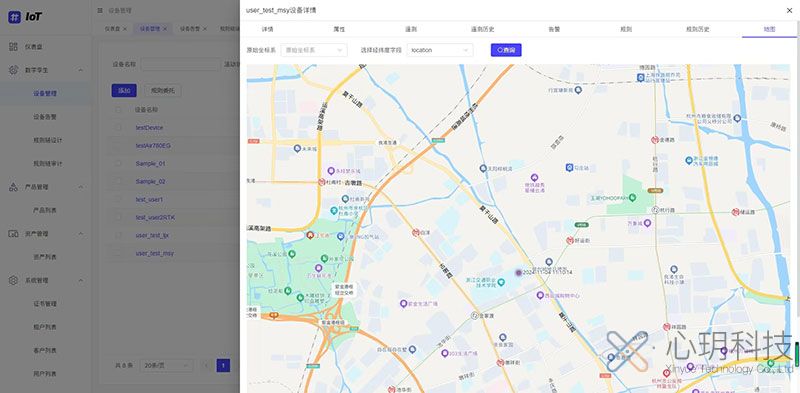The height and width of the screenshot is (393, 800).
Task: Click the 303生活广场 map marker
Action: click(x=444, y=353)
